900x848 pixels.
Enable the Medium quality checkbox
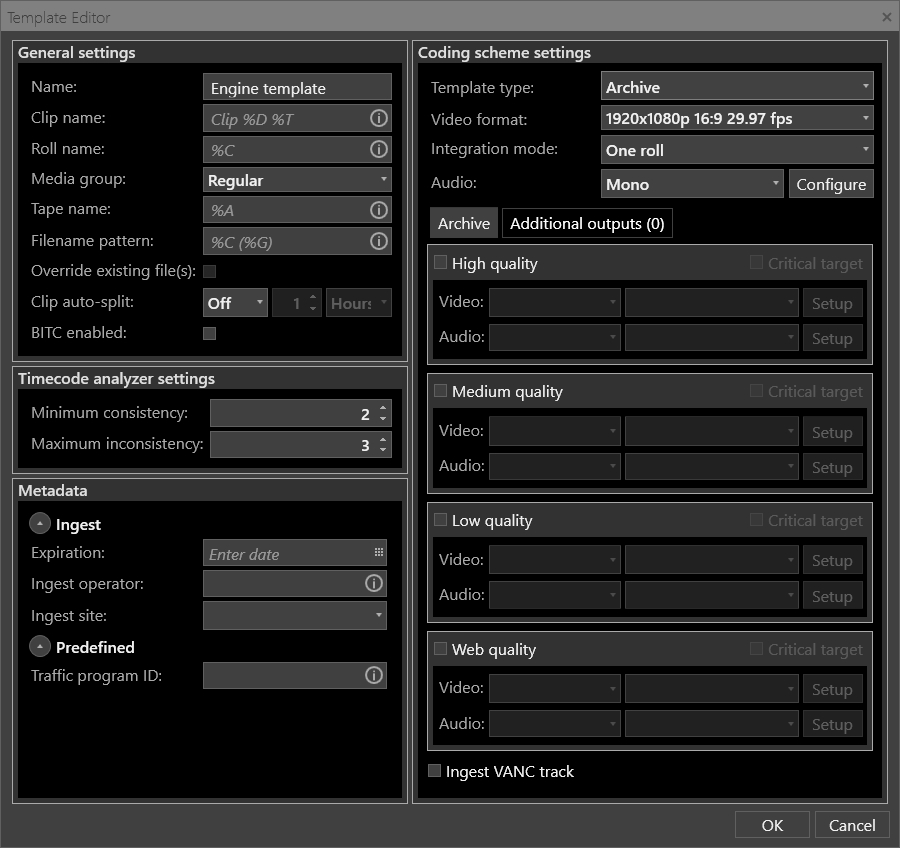point(440,390)
